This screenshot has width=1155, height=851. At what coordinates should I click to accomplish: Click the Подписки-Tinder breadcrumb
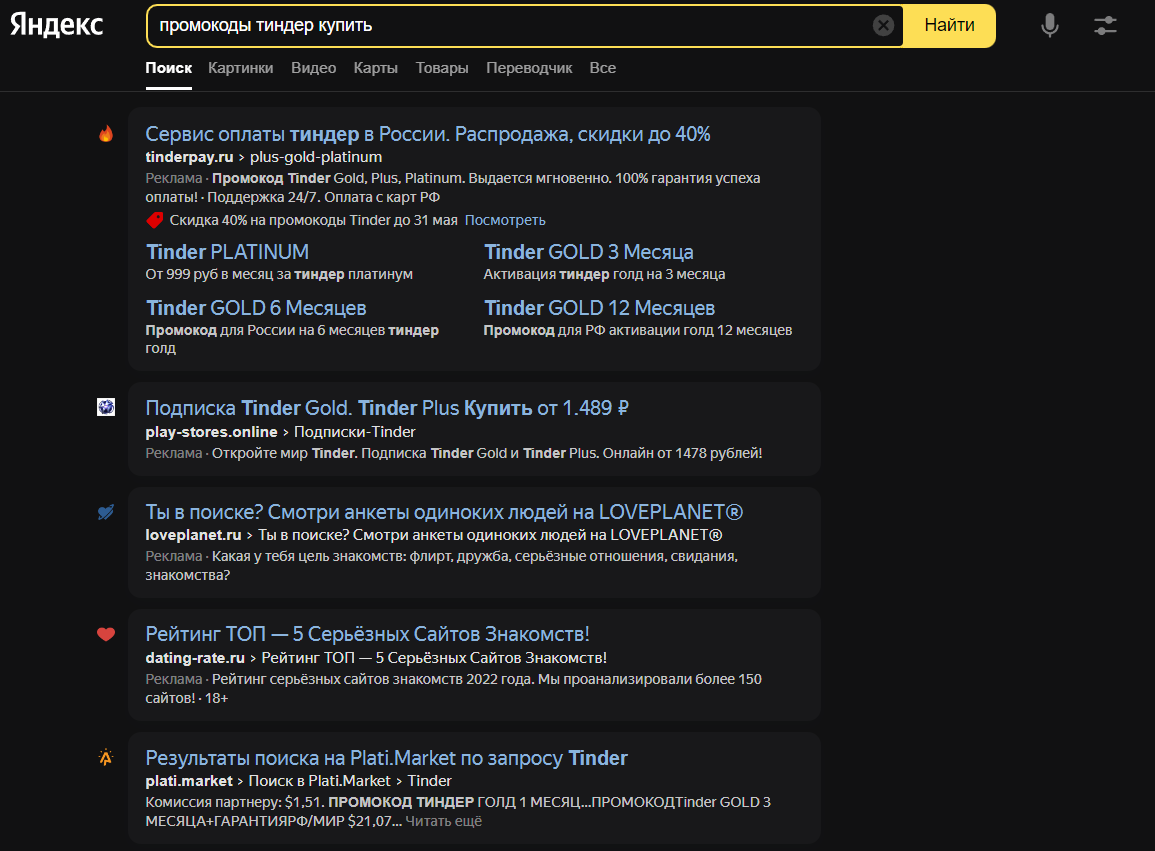pyautogui.click(x=354, y=432)
